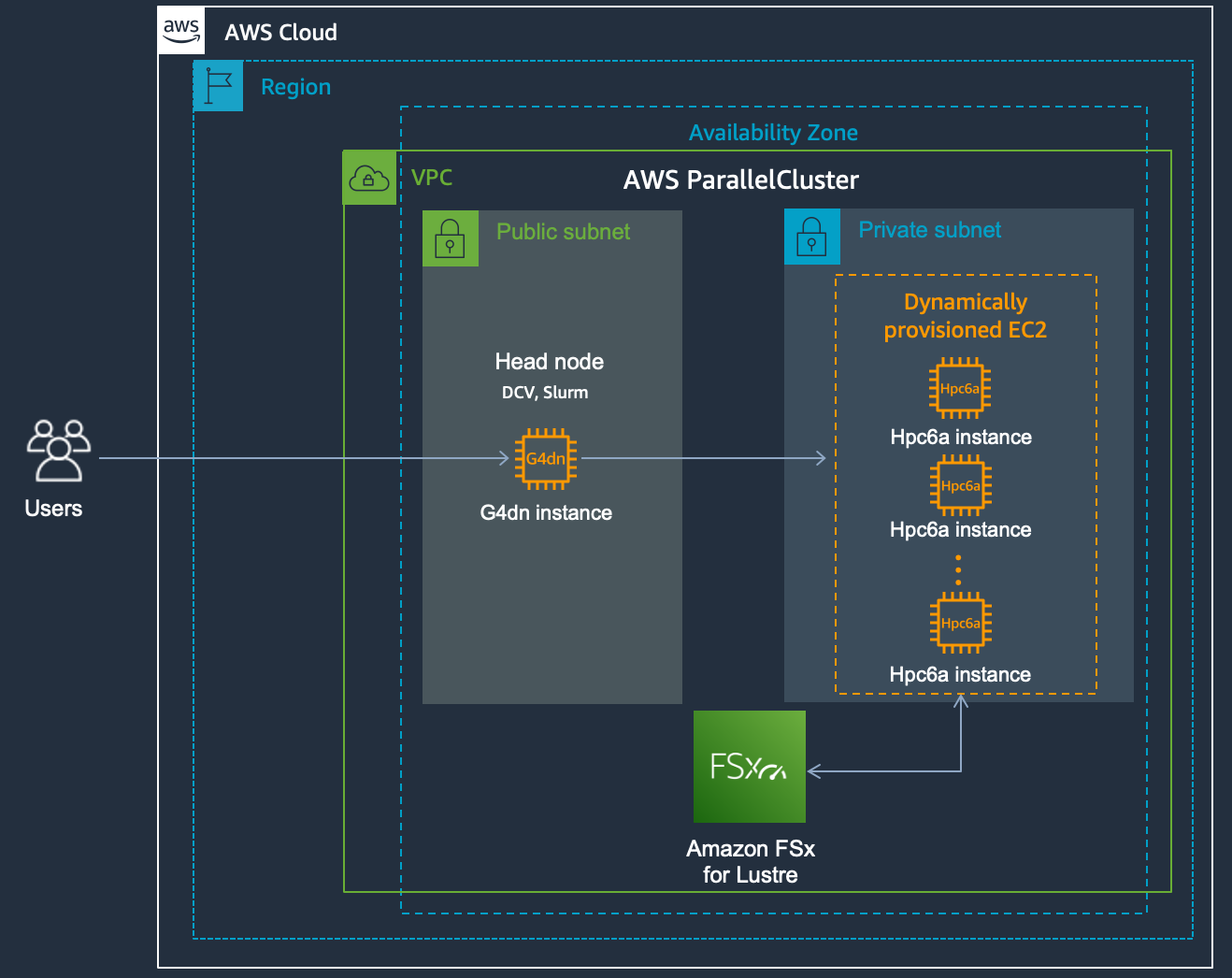Image resolution: width=1232 pixels, height=978 pixels.
Task: Click the bottom Hpc6a chip icon
Action: (x=961, y=623)
